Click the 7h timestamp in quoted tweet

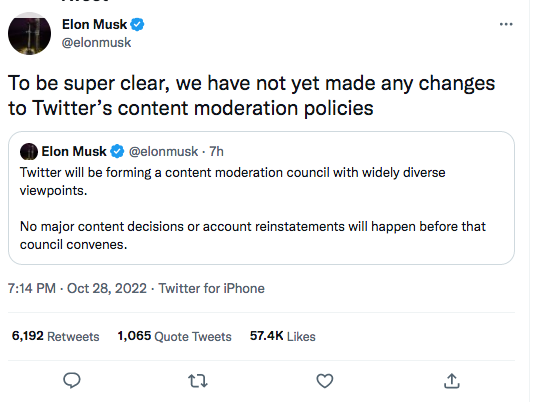point(216,152)
